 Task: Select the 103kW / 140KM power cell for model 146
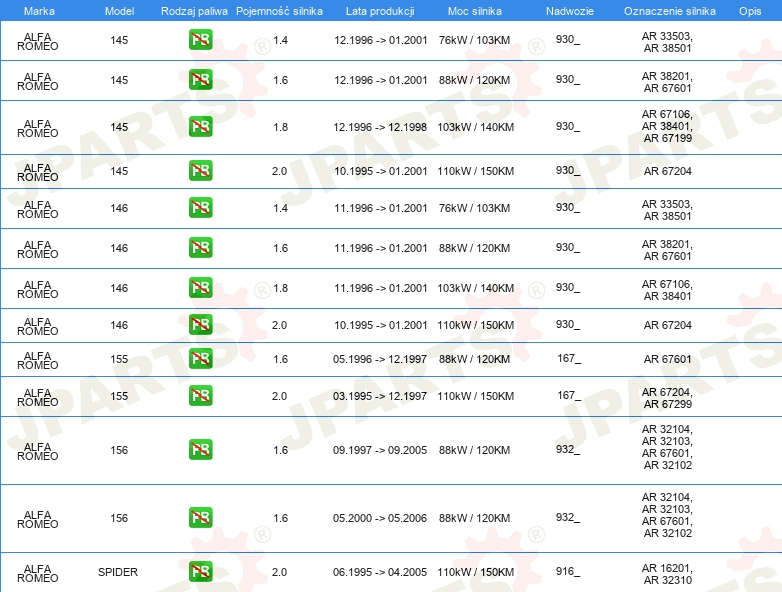tap(475, 288)
